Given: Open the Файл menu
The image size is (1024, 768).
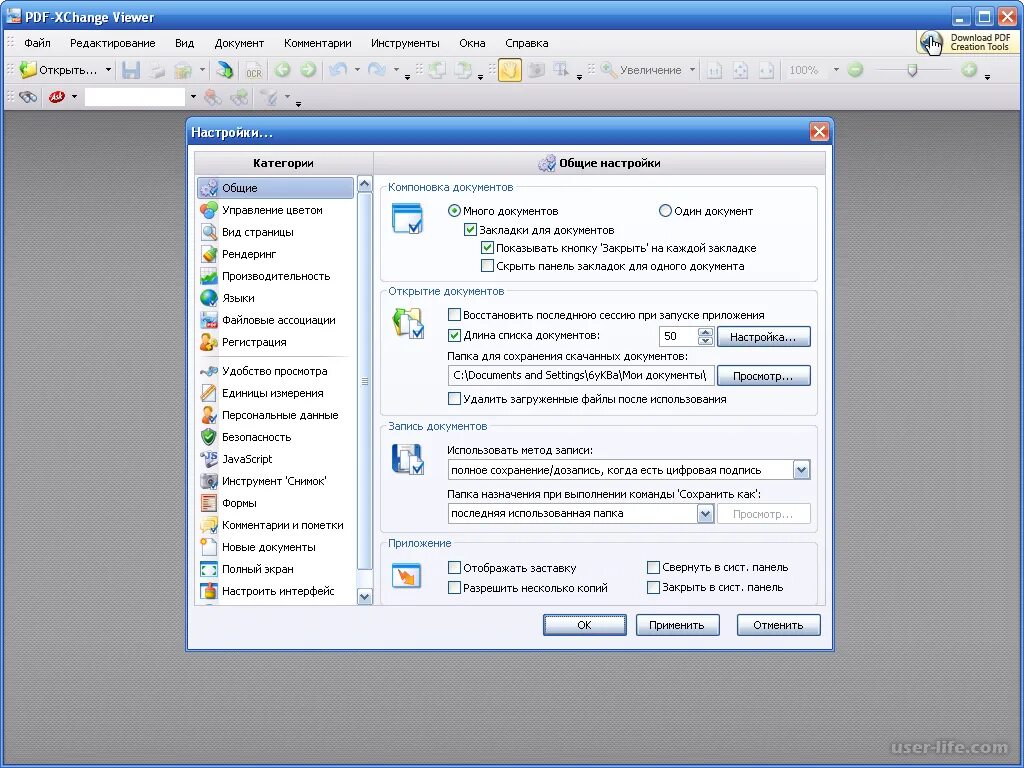Looking at the screenshot, I should (x=37, y=43).
